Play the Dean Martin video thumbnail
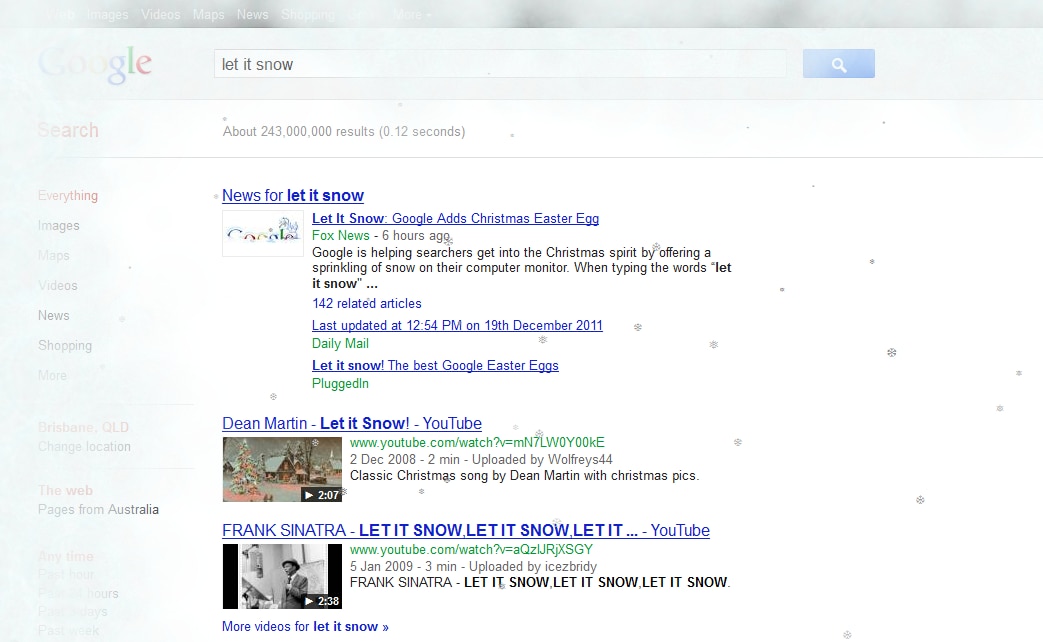The height and width of the screenshot is (642, 1043). pyautogui.click(x=282, y=469)
